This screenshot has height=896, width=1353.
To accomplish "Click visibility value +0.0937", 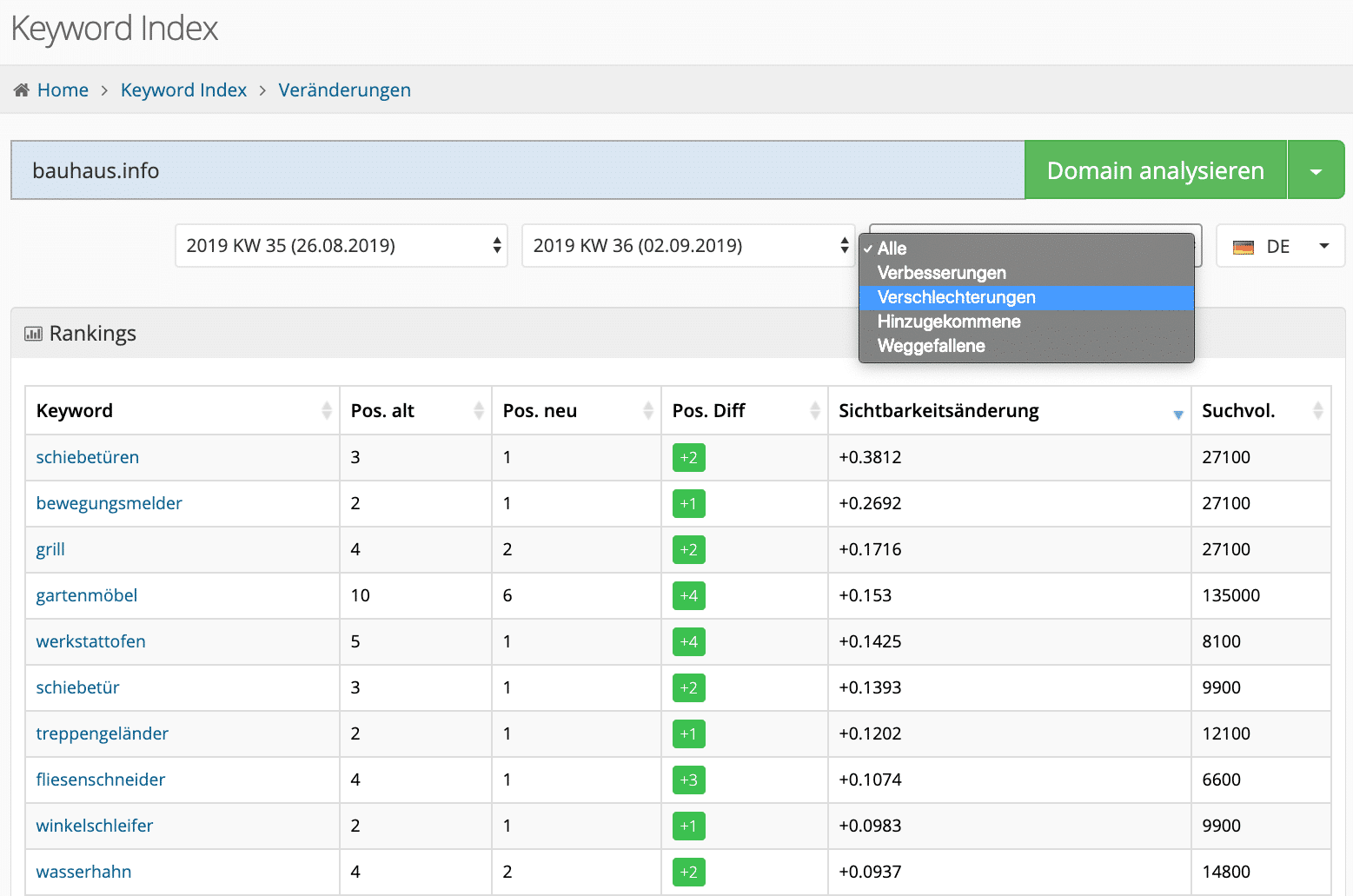I will tap(871, 872).
